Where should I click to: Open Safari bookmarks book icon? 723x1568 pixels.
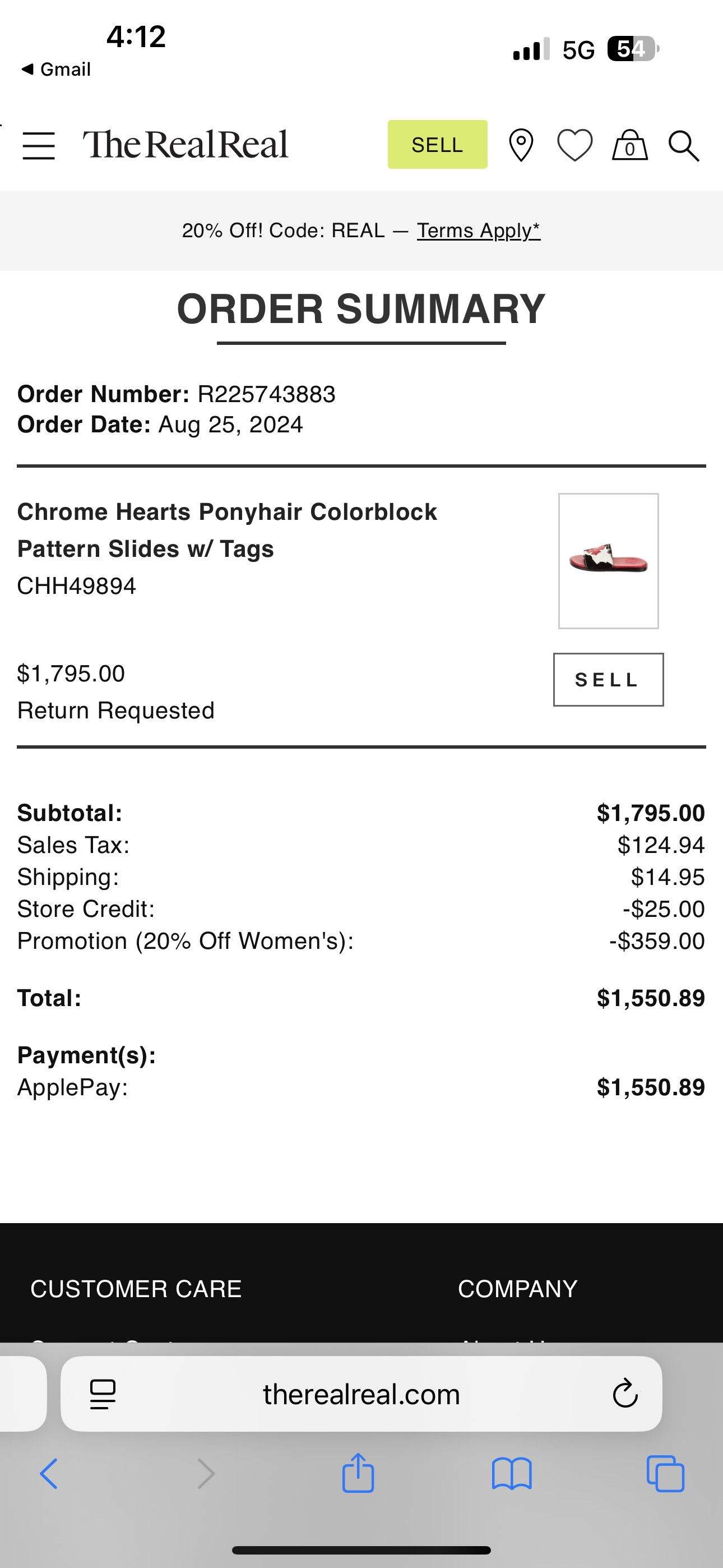click(x=512, y=1474)
